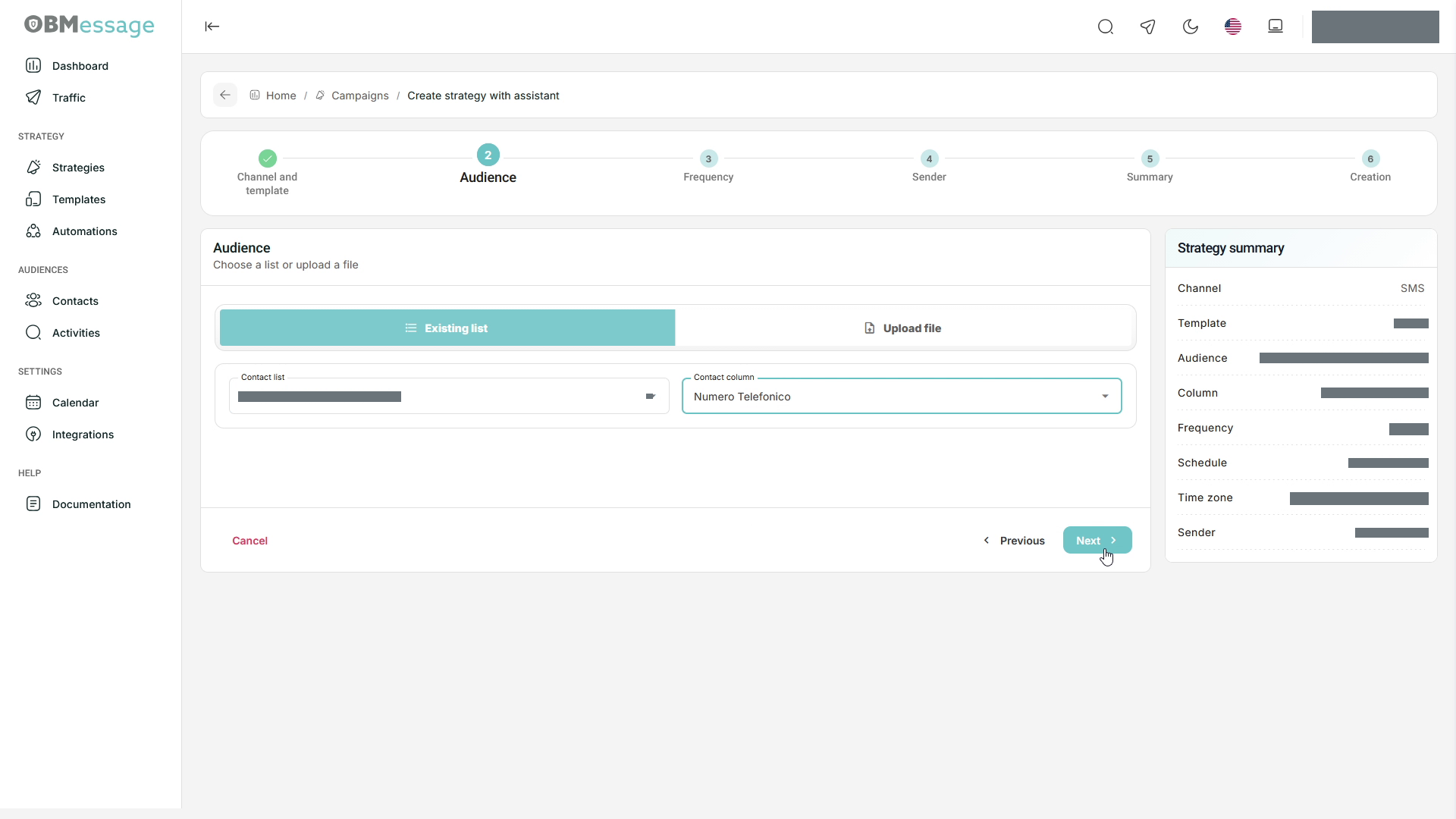Viewport: 1456px width, 819px height.
Task: Click the Contacts sidebar icon
Action: 33,301
